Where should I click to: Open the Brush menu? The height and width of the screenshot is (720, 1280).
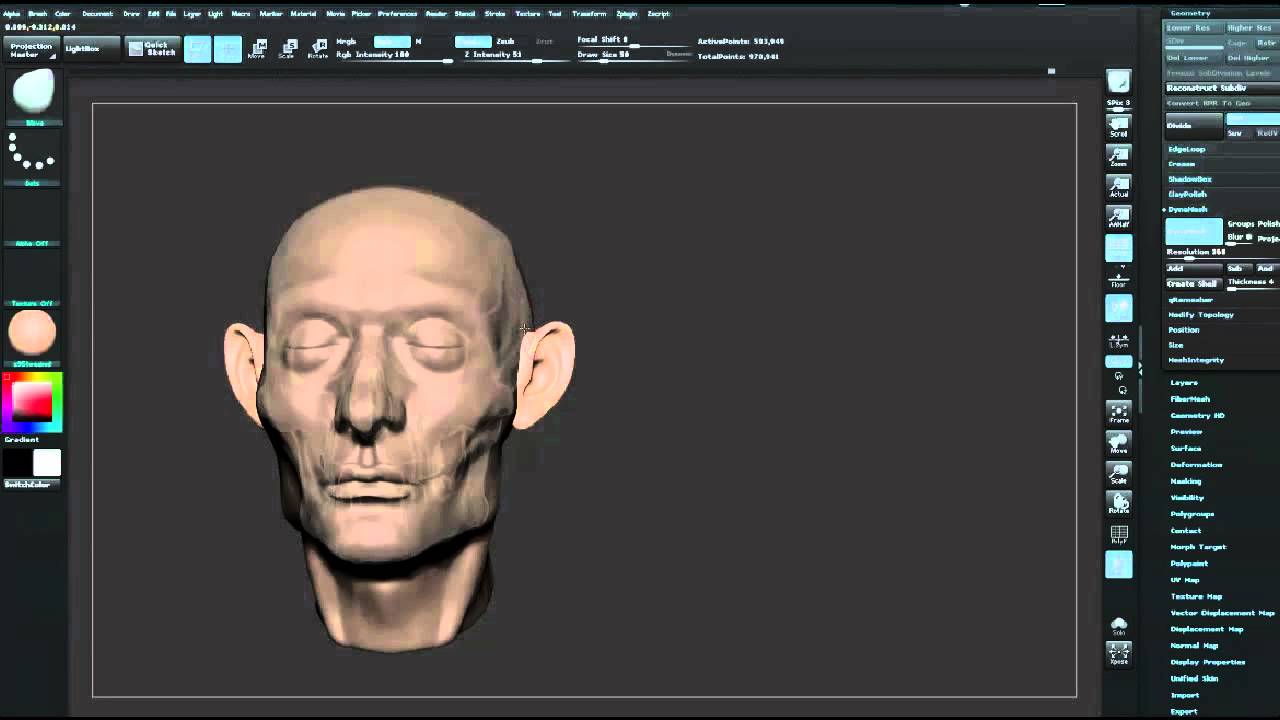(x=38, y=14)
